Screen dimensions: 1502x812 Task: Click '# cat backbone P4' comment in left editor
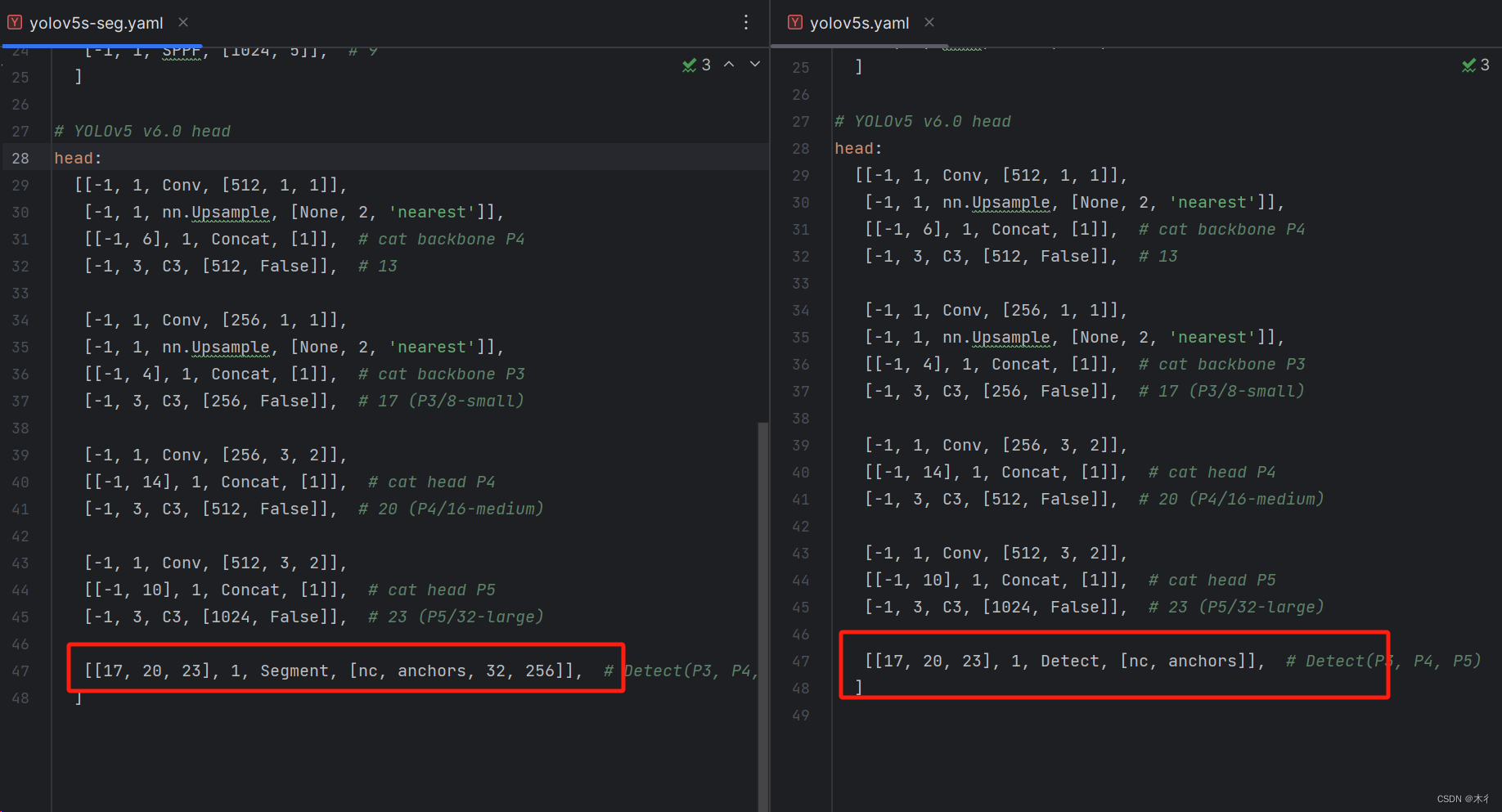tap(442, 239)
